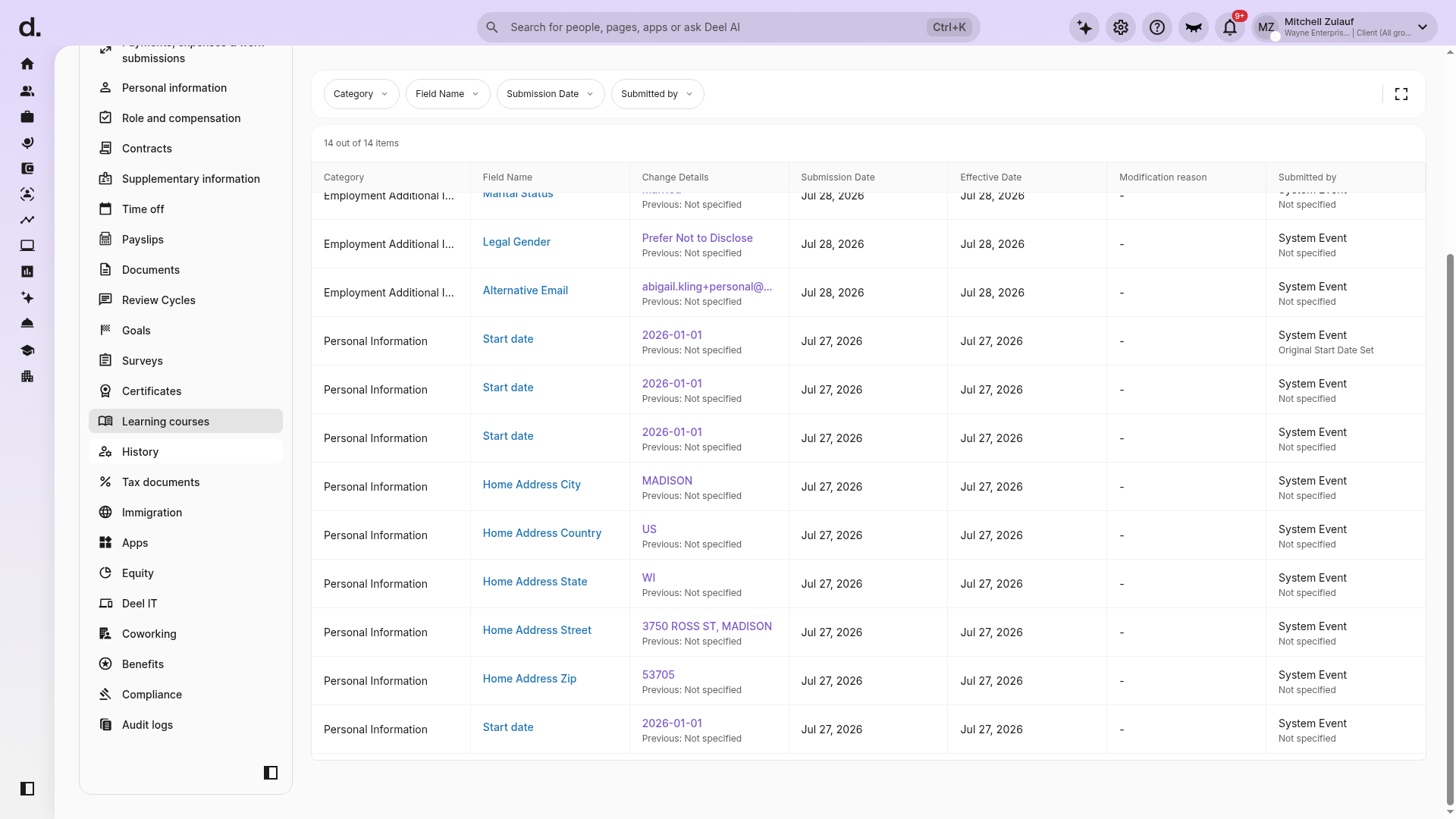Open the laptop equipment icon in left rail
1456x819 pixels.
click(x=27, y=246)
